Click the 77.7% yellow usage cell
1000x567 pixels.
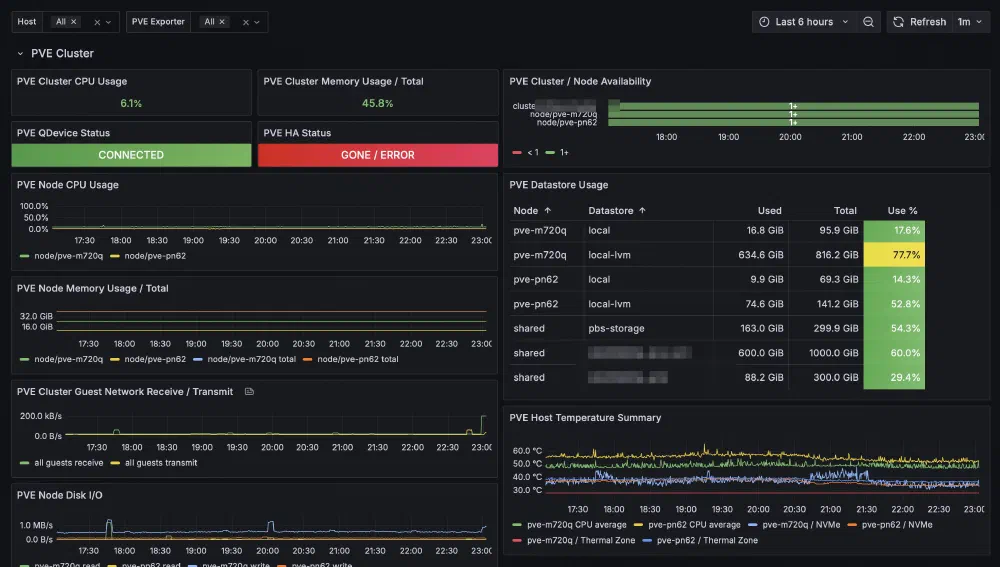pyautogui.click(x=894, y=254)
